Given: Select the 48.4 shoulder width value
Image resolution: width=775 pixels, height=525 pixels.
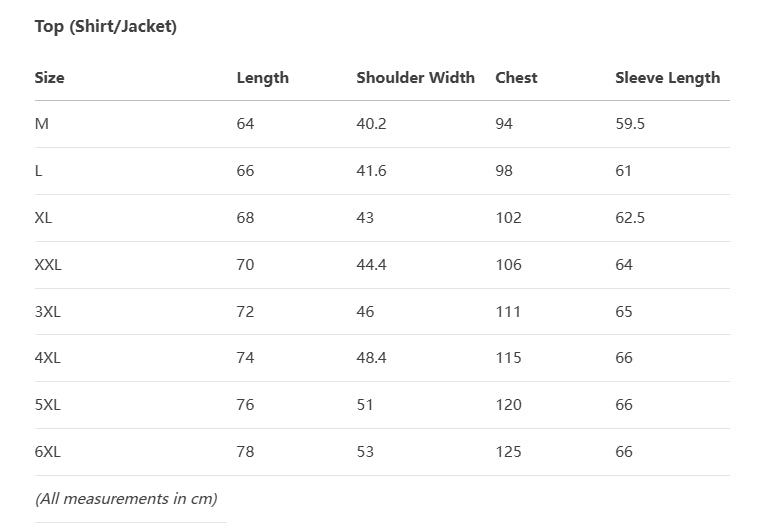Looking at the screenshot, I should (371, 358).
